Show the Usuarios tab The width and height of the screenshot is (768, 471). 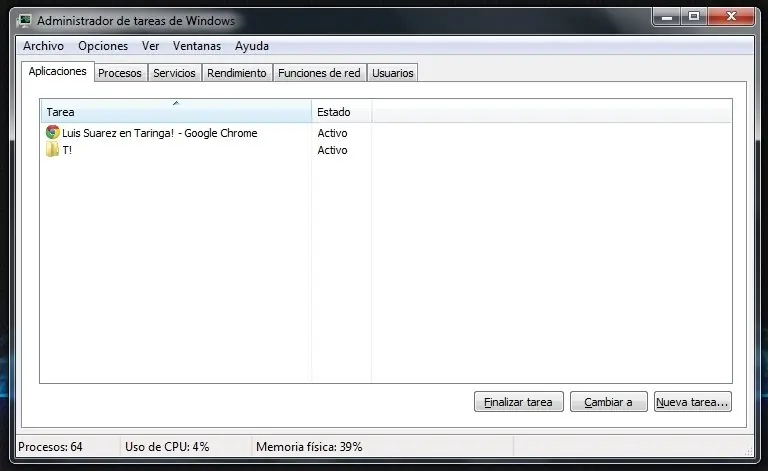[393, 73]
